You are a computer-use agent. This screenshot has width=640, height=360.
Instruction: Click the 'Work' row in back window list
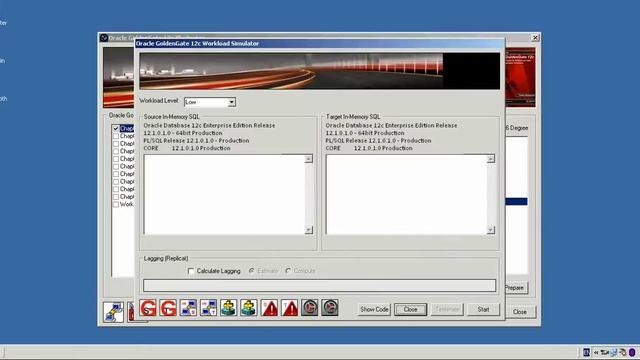coord(127,204)
